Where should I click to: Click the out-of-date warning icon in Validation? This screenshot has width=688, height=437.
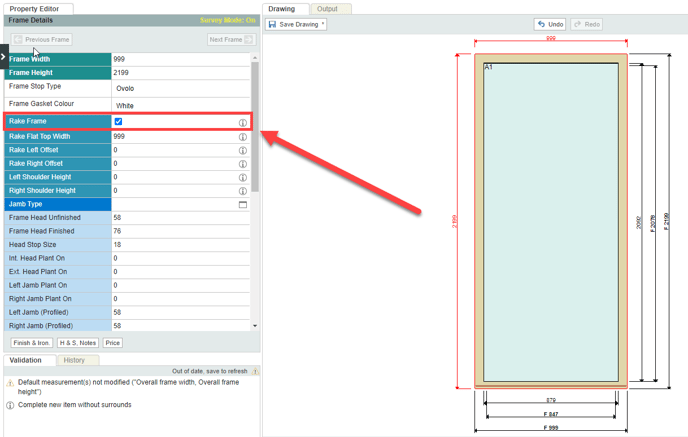coord(255,371)
